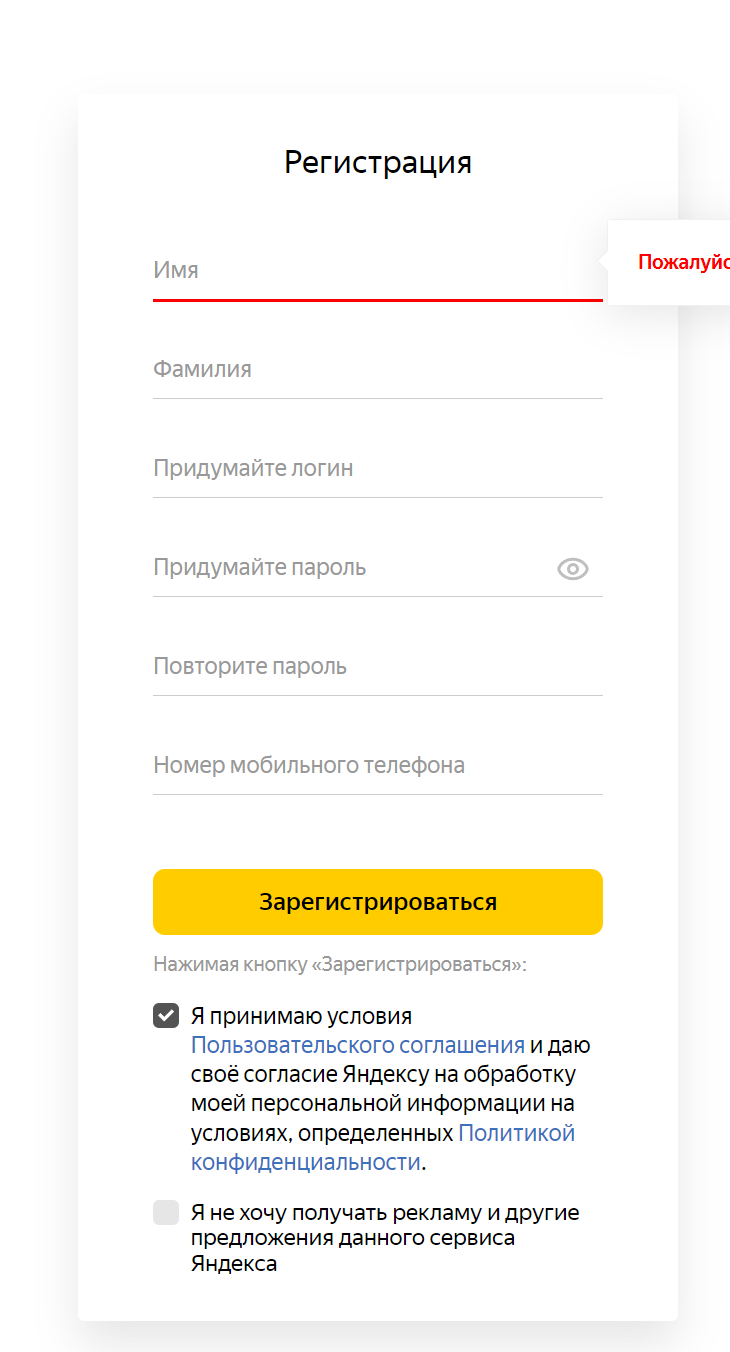
Task: Click the Регистрация heading
Action: [378, 162]
